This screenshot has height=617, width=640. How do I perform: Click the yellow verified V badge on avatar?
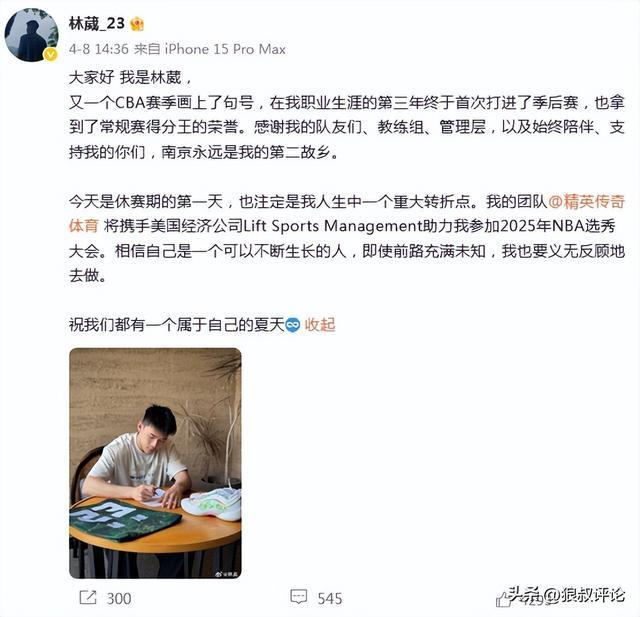coord(51,54)
